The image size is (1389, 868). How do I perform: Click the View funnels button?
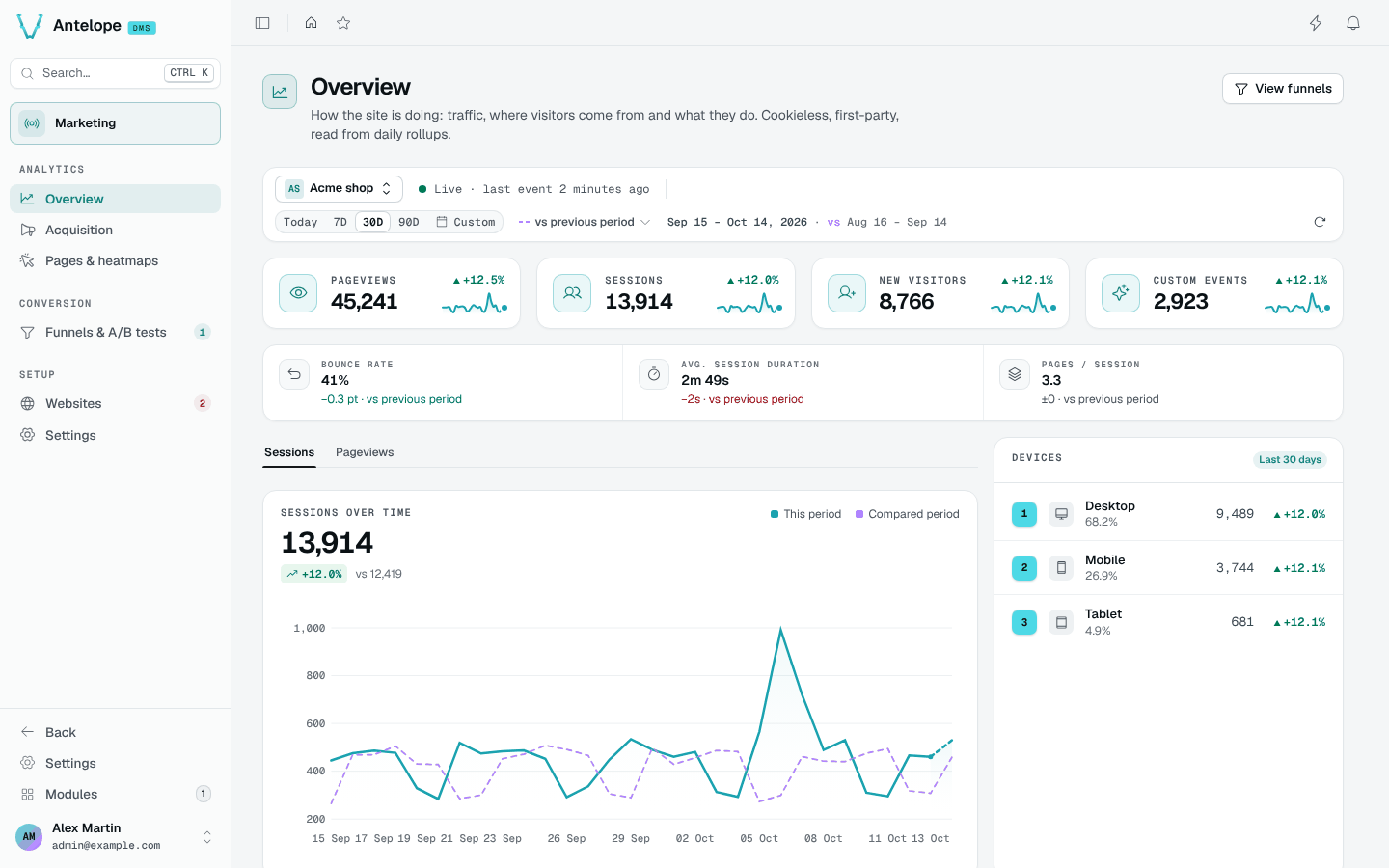(x=1283, y=89)
